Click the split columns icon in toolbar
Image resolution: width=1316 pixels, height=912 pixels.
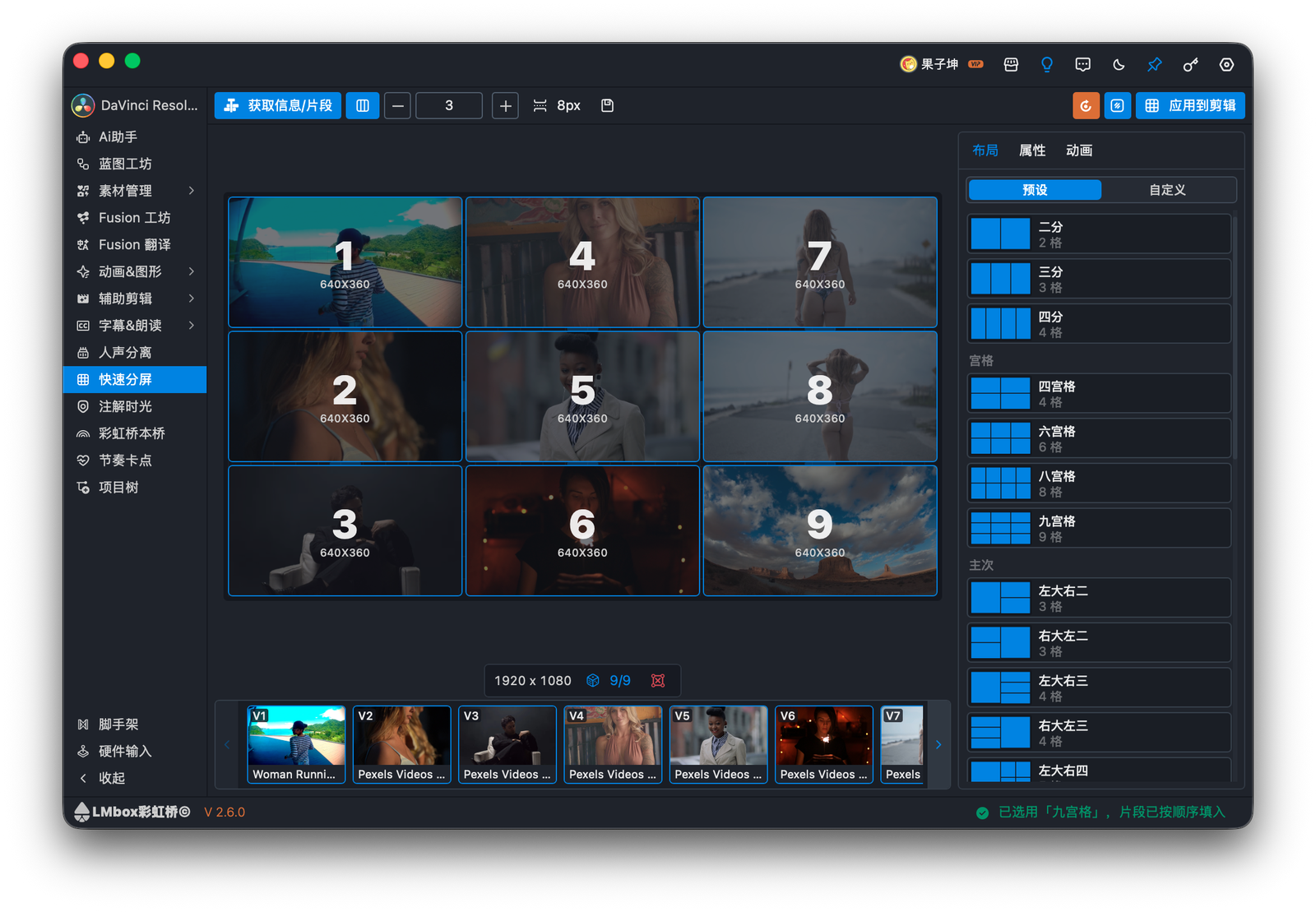(x=362, y=105)
